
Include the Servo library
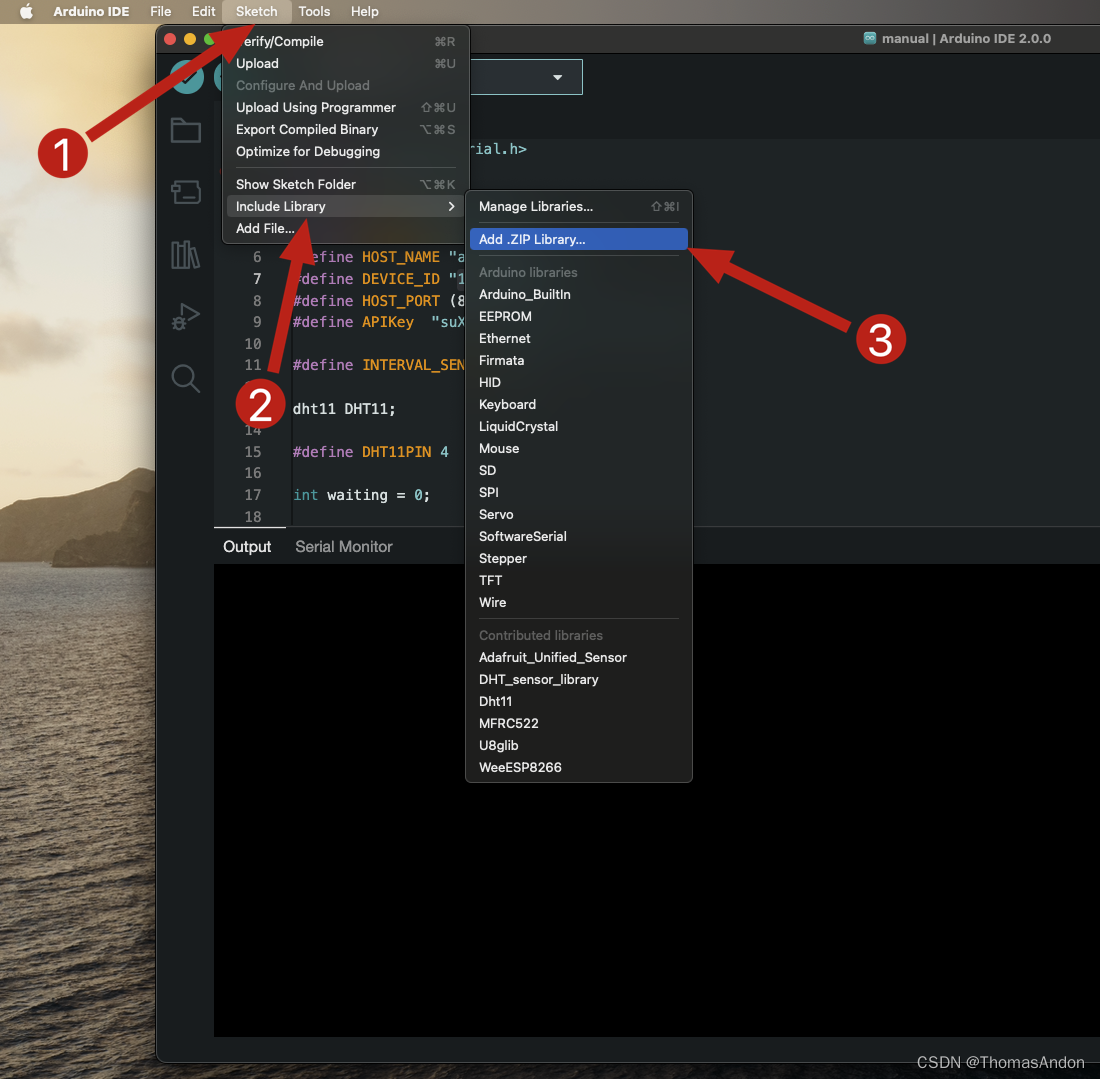click(579, 514)
